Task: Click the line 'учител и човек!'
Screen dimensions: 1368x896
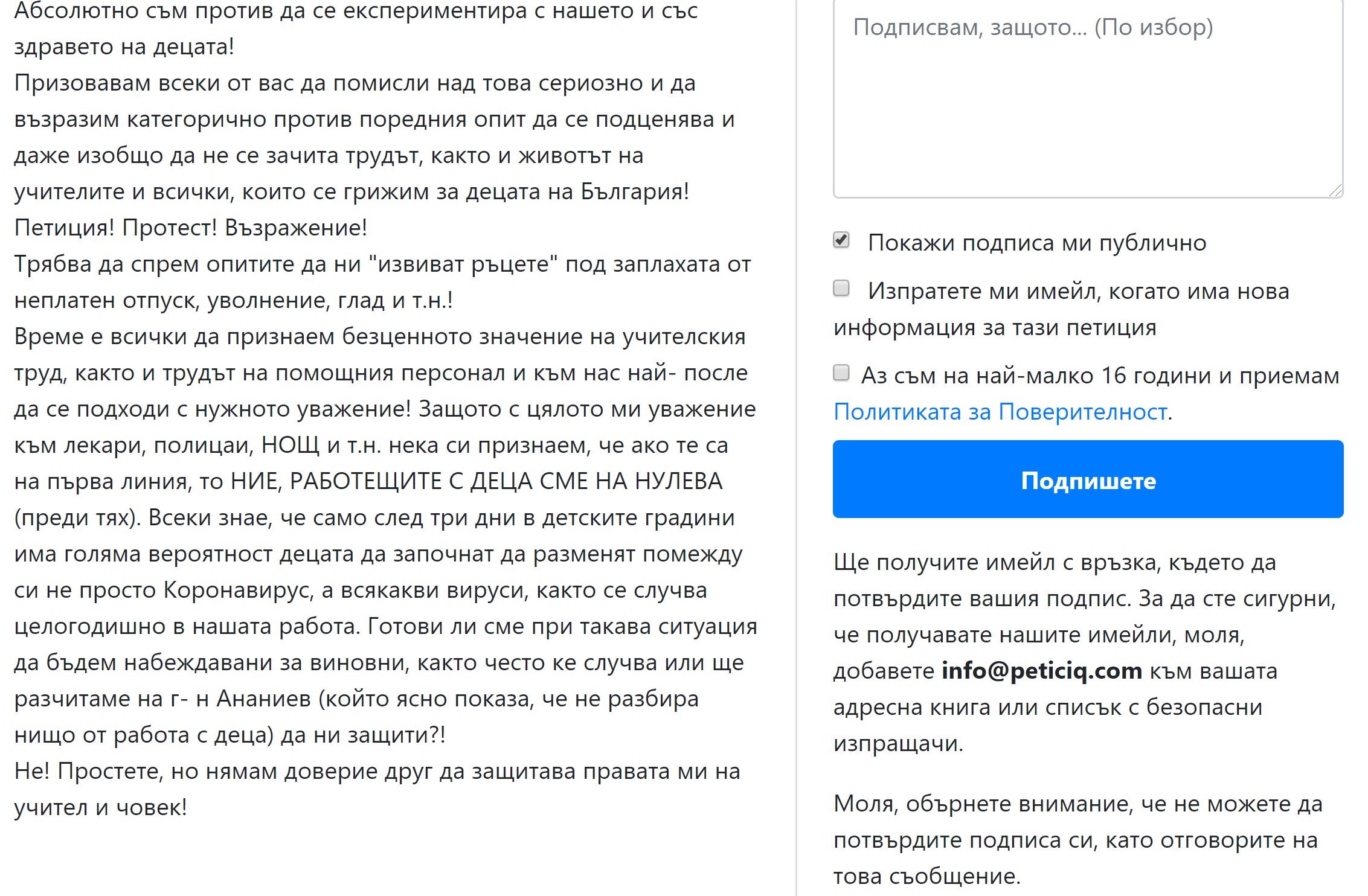Action: point(101,807)
